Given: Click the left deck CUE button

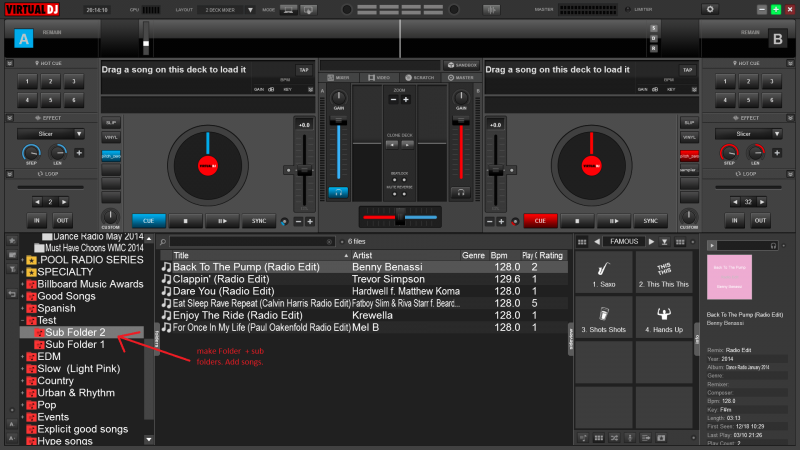Looking at the screenshot, I should [148, 221].
